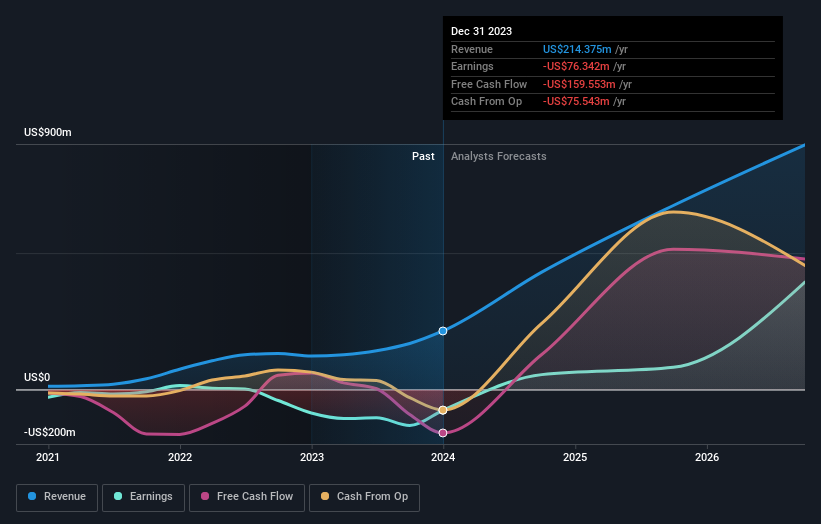
Task: Click the orange Cash From Op data point
Action: tap(443, 410)
